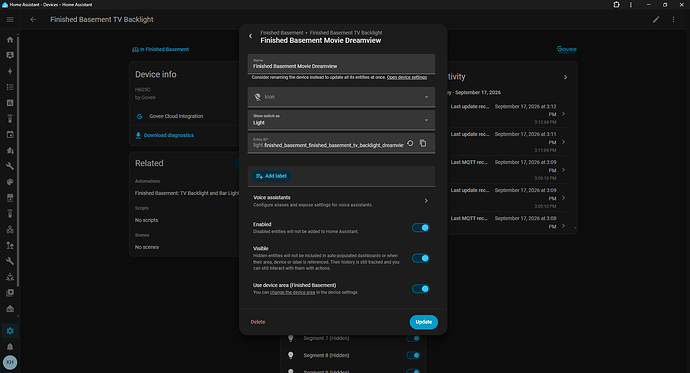
Task: Expand the 3:12 PM last update entry
Action: [x=563, y=114]
